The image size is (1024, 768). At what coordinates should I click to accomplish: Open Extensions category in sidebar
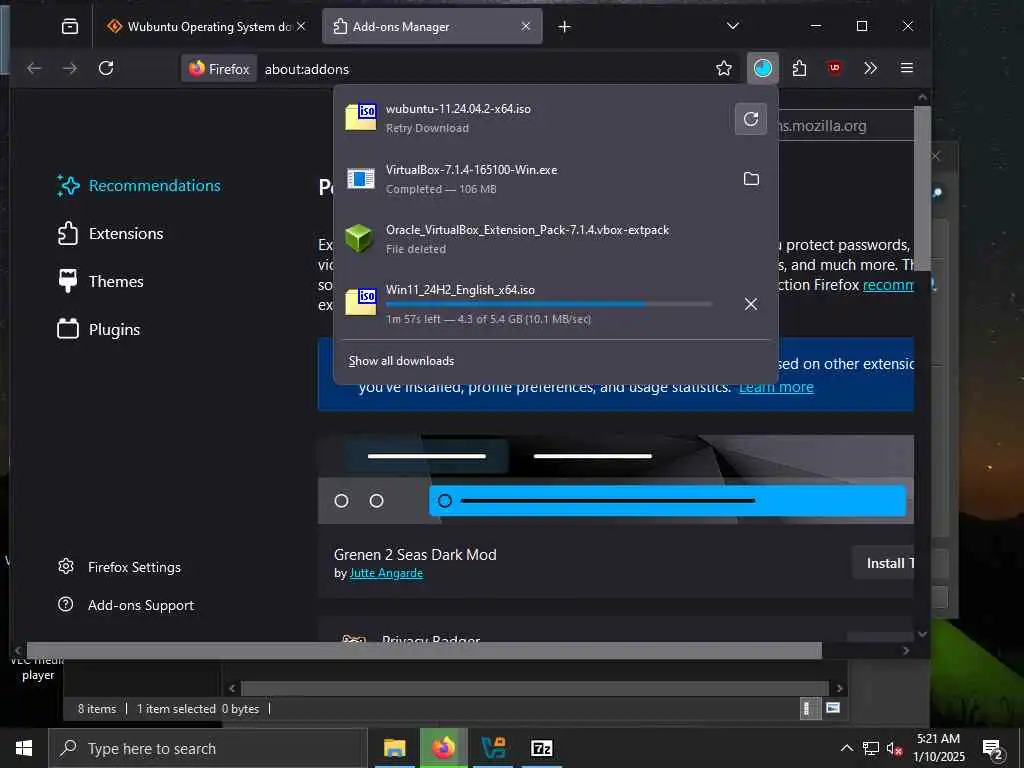(110, 234)
